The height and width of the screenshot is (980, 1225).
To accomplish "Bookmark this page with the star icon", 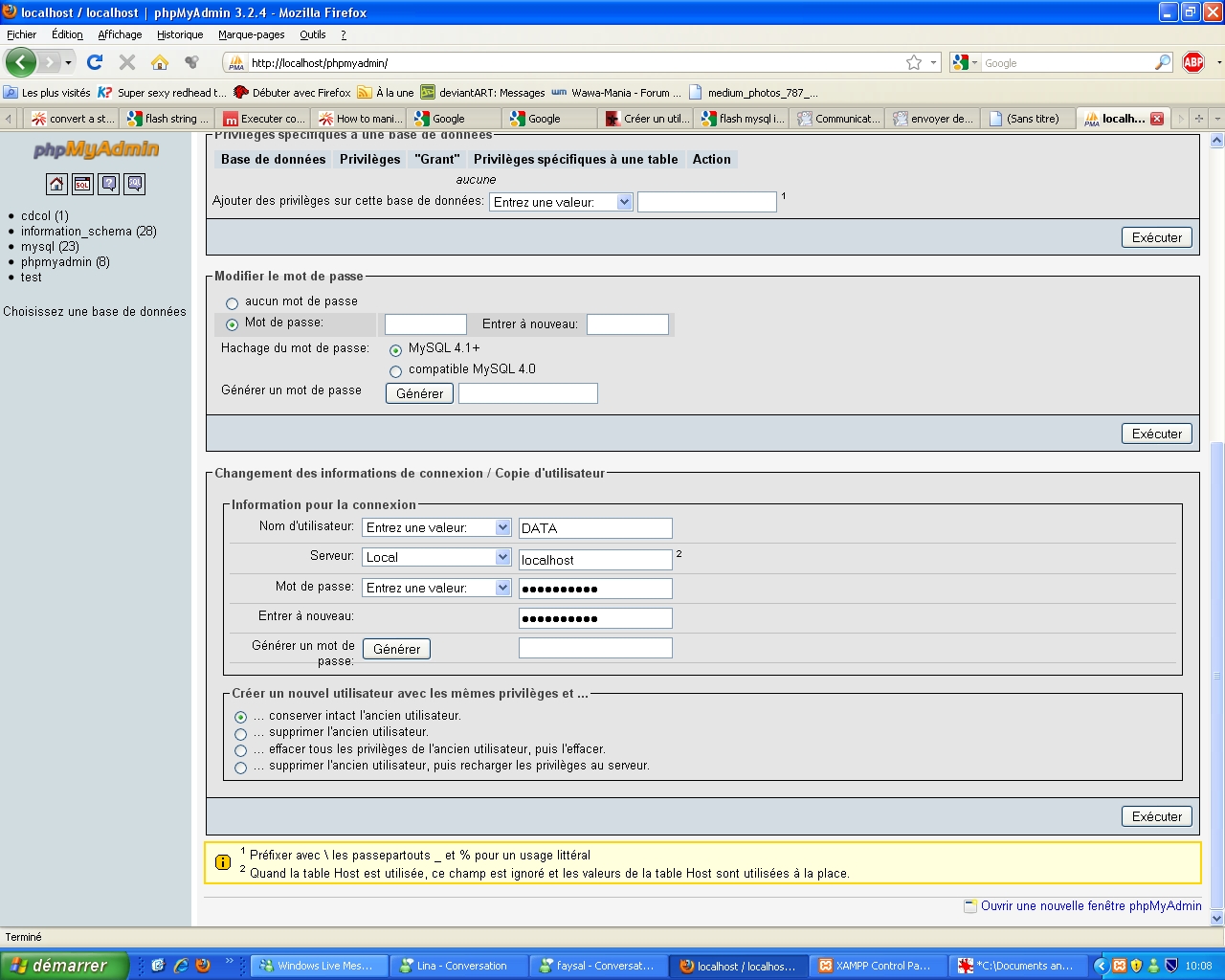I will click(x=914, y=62).
